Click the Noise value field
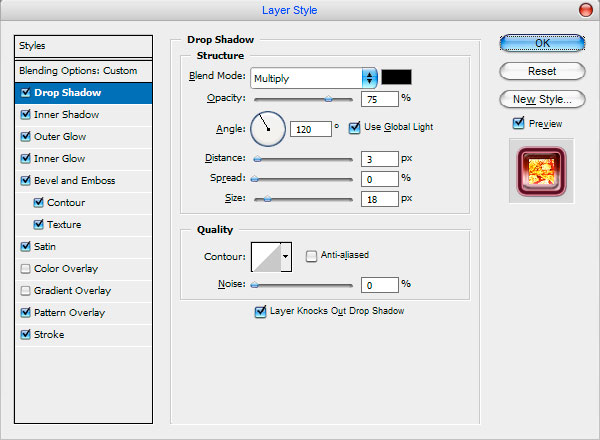The height and width of the screenshot is (440, 600). pos(380,285)
